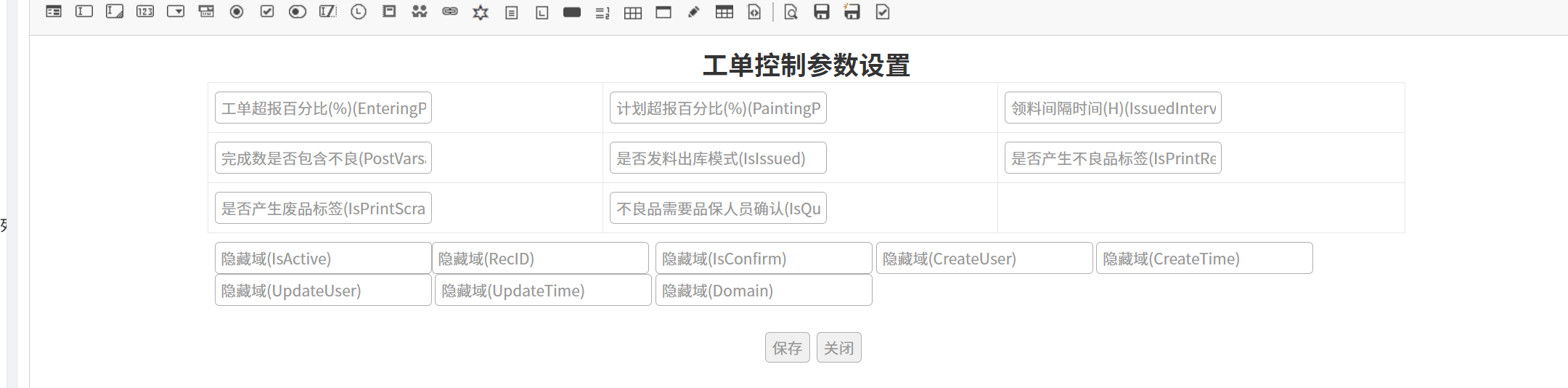Viewport: 1568px width, 388px height.
Task: Insert the clock date-time control
Action: (359, 12)
